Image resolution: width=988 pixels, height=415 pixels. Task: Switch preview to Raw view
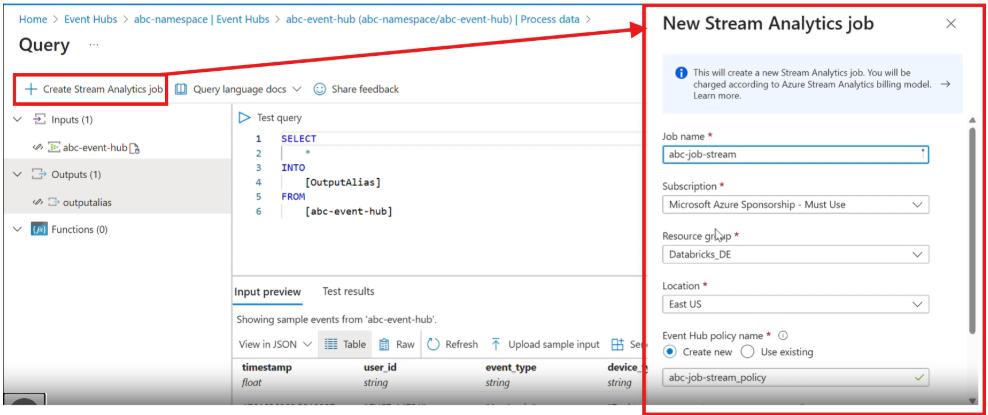(396, 344)
